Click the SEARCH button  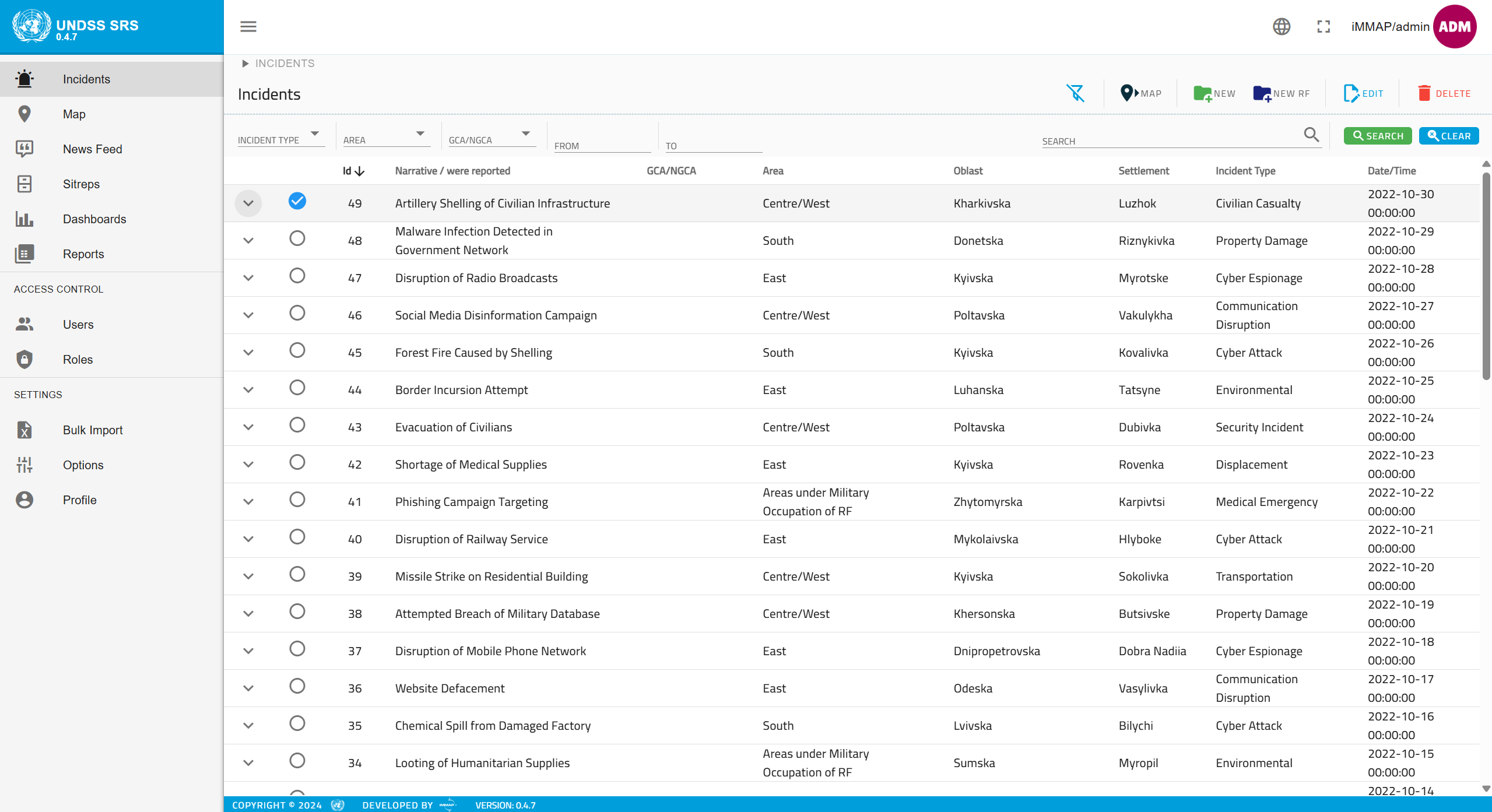tap(1377, 135)
